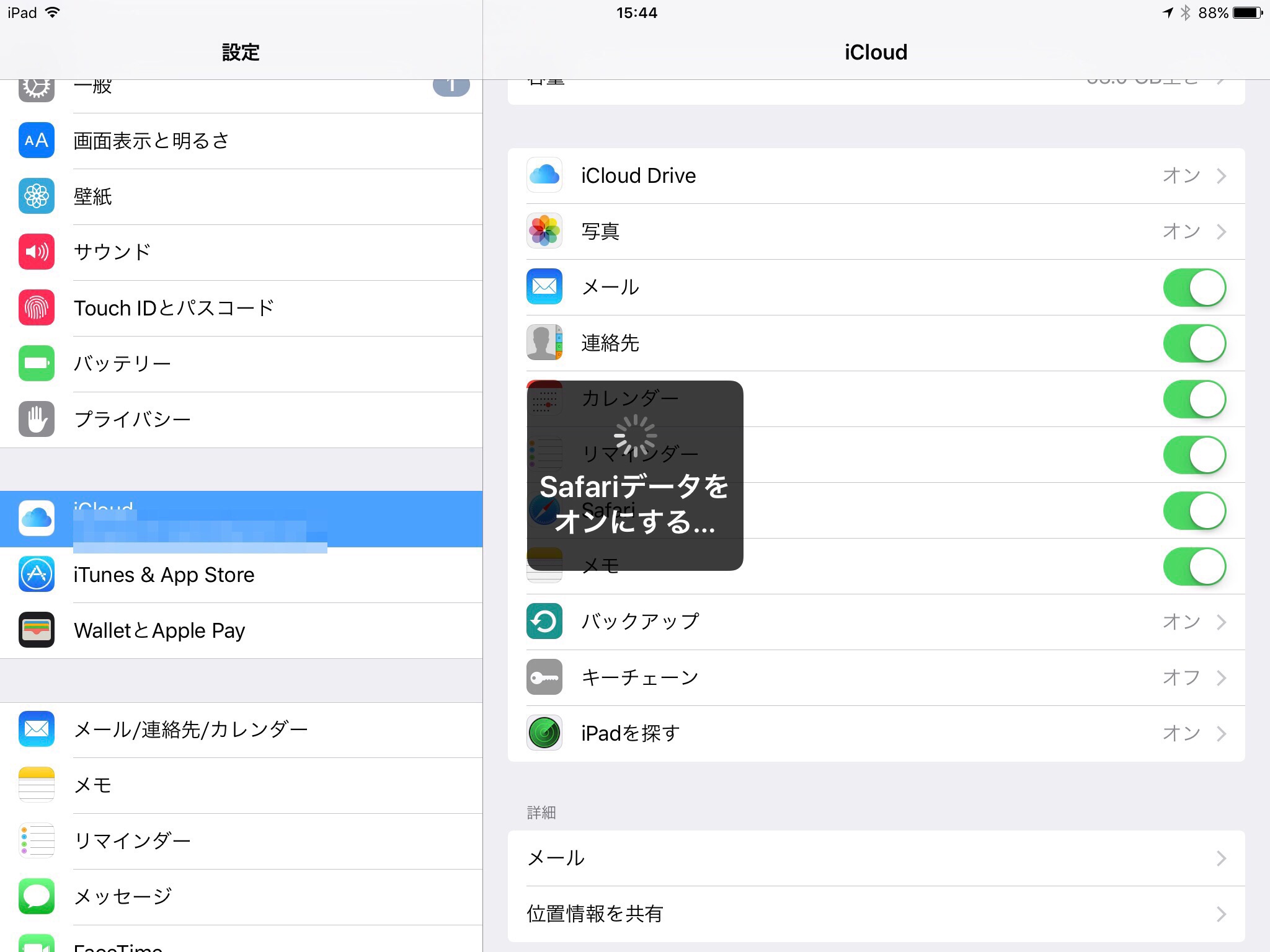Viewport: 1270px width, 952px height.
Task: Tap the Backup (バックアップ) circular arrow icon
Action: [544, 621]
